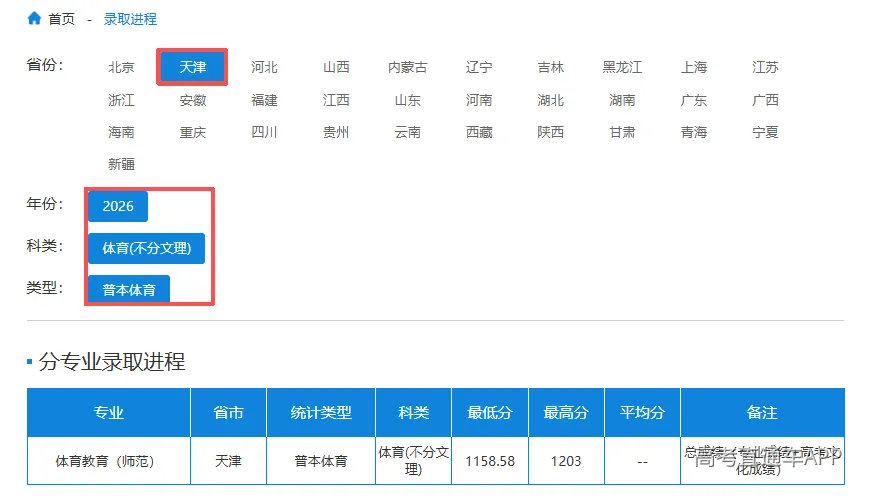
Task: Select province 上海
Action: pyautogui.click(x=694, y=67)
